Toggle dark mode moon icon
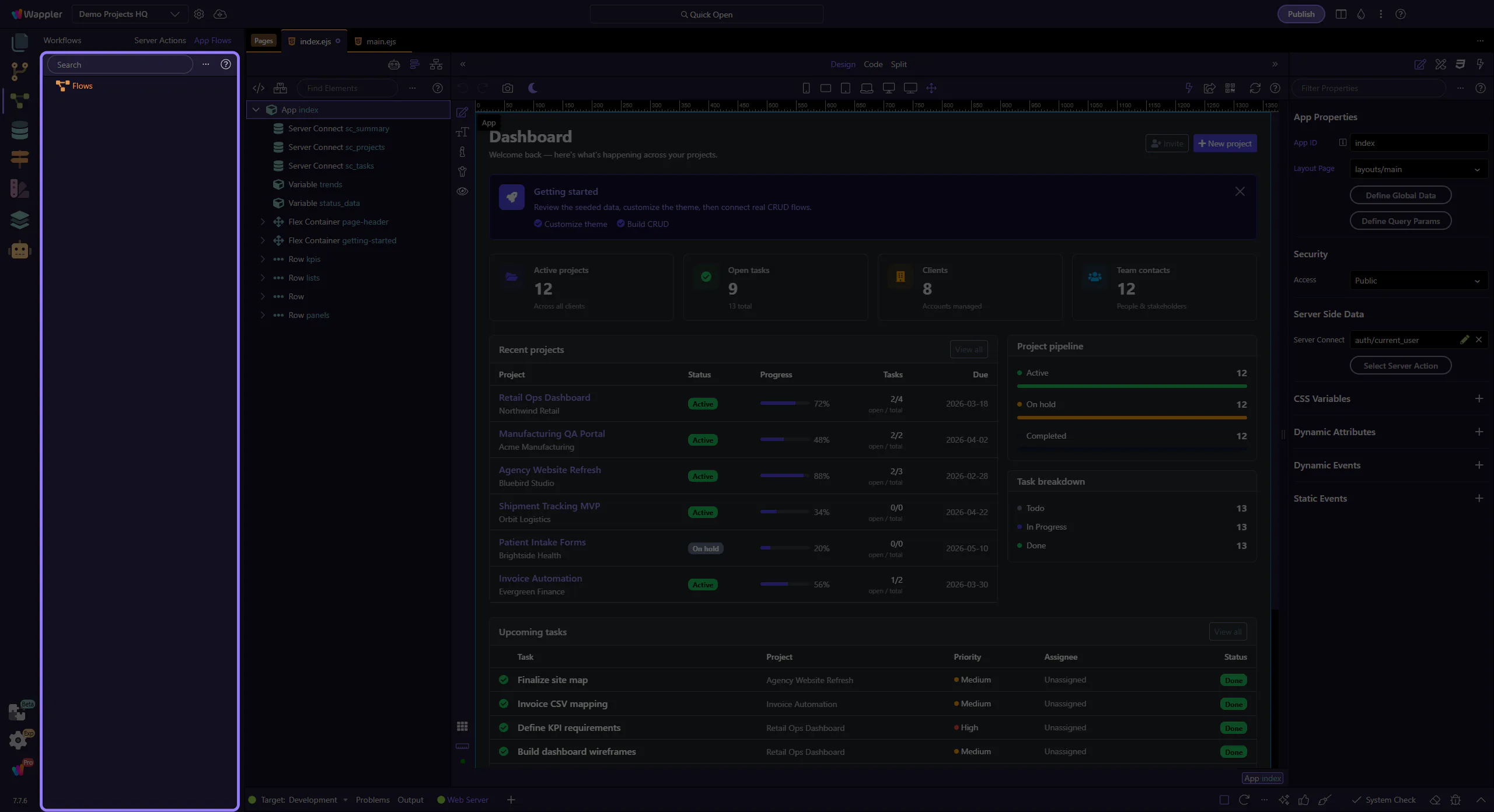The width and height of the screenshot is (1494, 812). 532,88
